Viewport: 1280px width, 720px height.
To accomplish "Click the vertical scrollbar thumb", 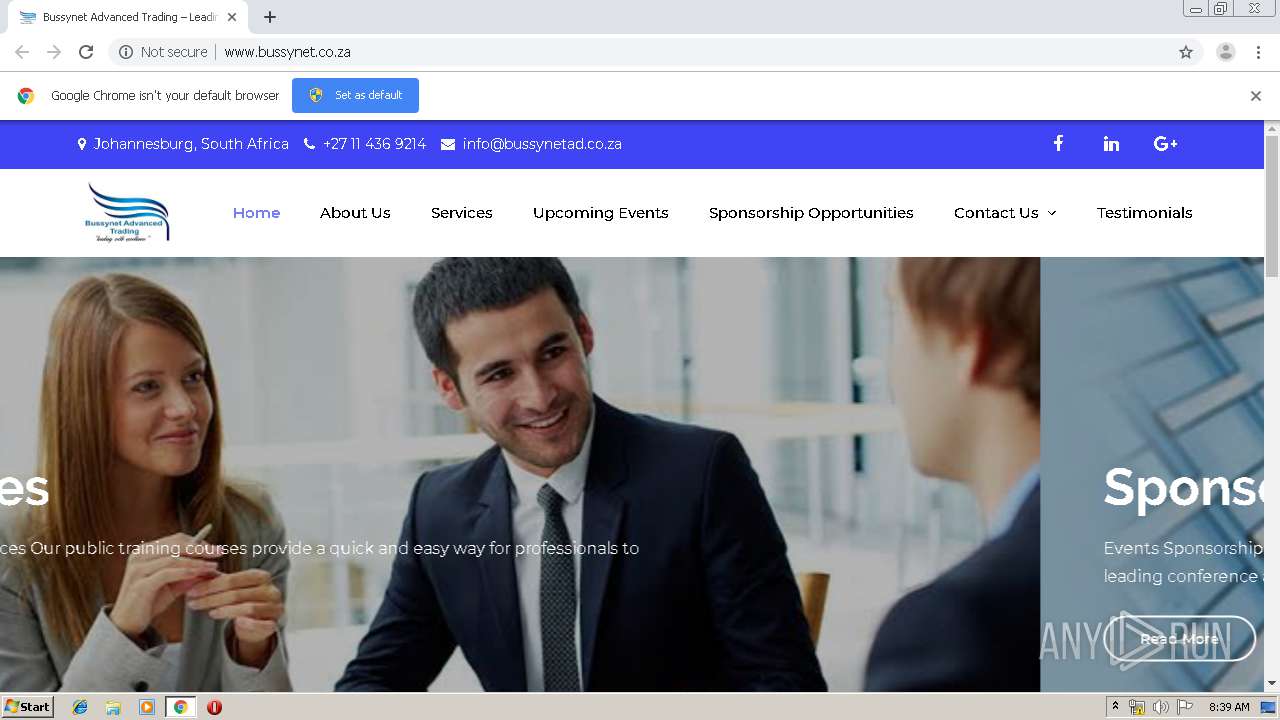I will point(1272,206).
